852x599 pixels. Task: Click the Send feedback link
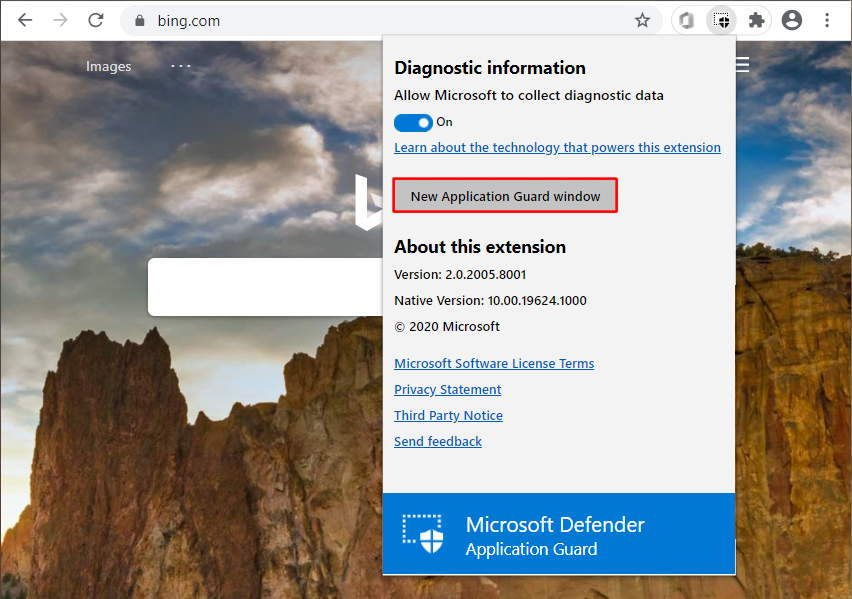[438, 441]
